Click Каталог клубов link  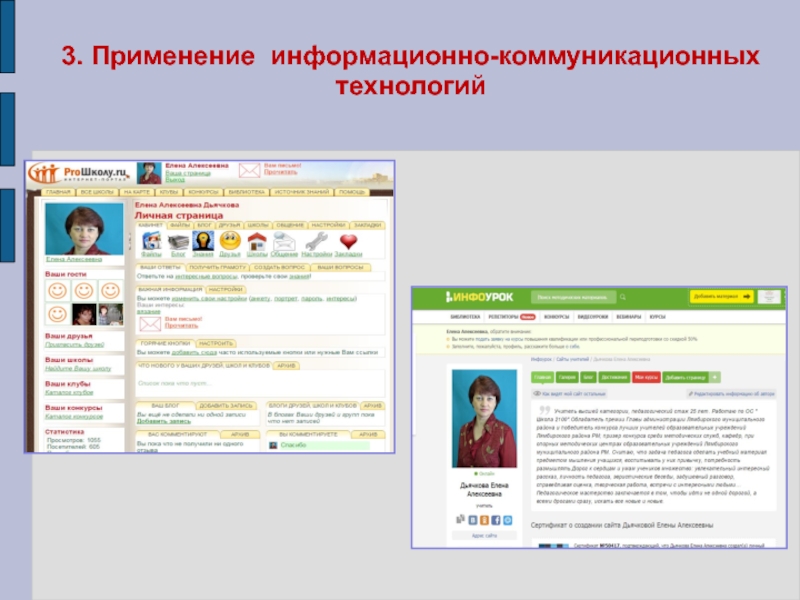coord(69,393)
